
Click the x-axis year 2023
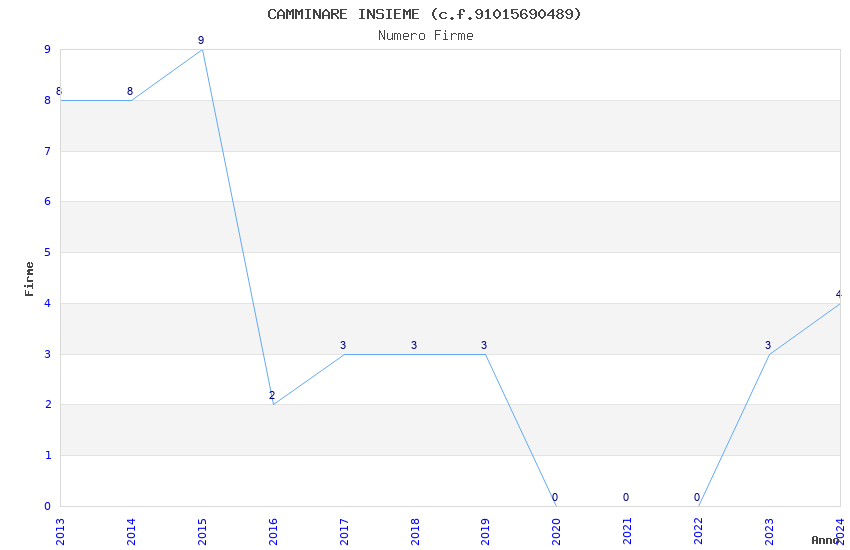770,532
